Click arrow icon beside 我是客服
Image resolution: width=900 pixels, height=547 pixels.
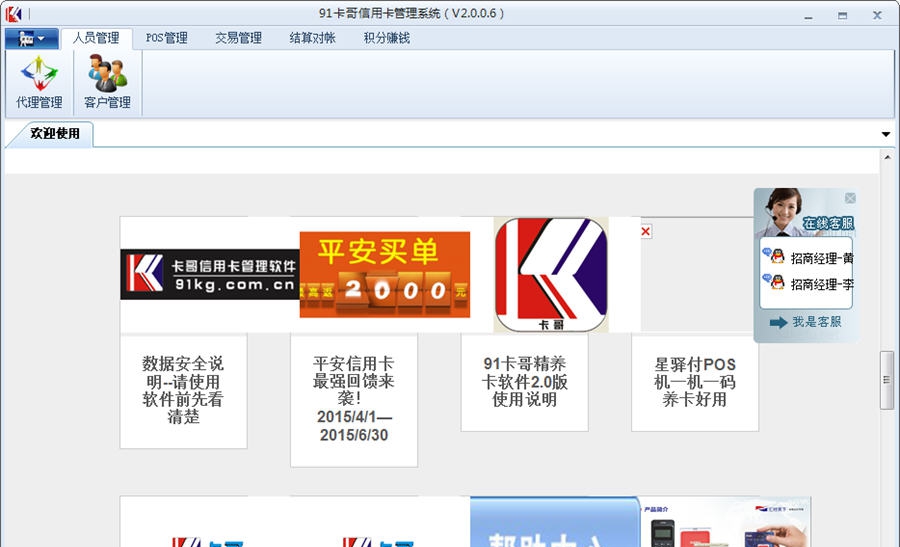pyautogui.click(x=778, y=323)
